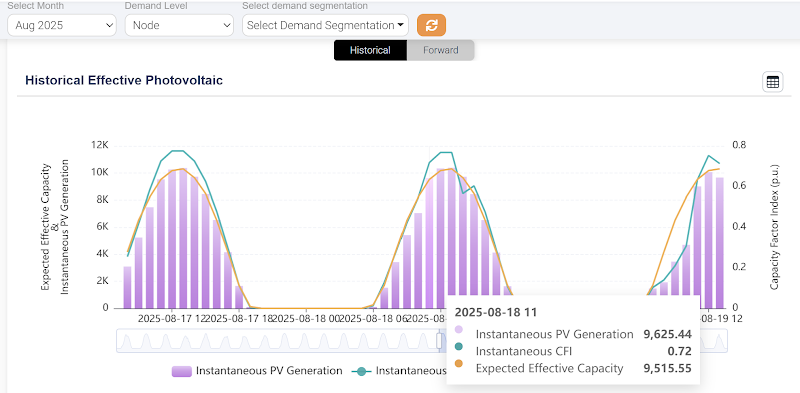Switch to the Forward tab
This screenshot has height=393, width=800.
pyautogui.click(x=441, y=50)
